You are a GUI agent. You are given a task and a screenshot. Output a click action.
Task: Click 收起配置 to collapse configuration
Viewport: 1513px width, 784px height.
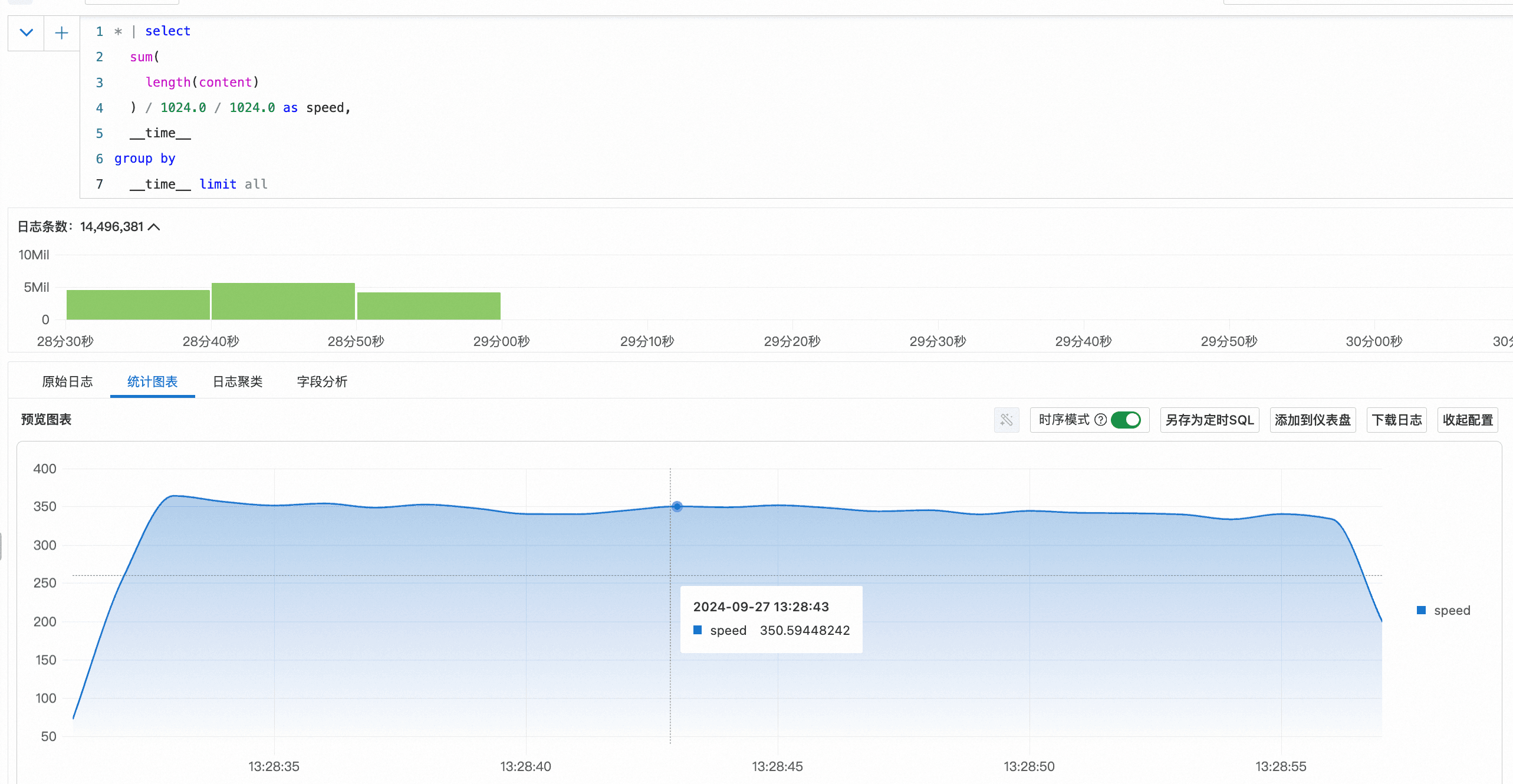(1467, 420)
